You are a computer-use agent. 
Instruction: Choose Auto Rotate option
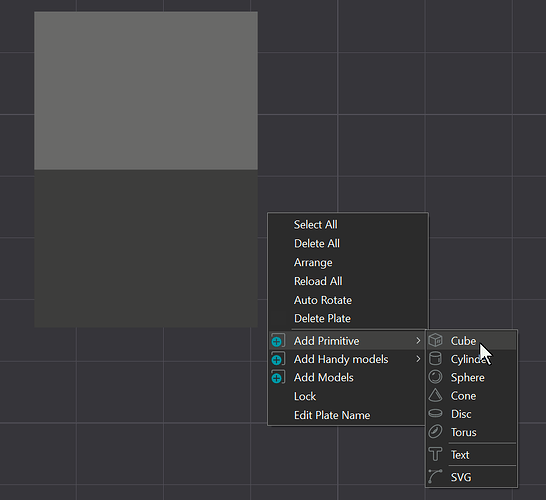point(323,300)
